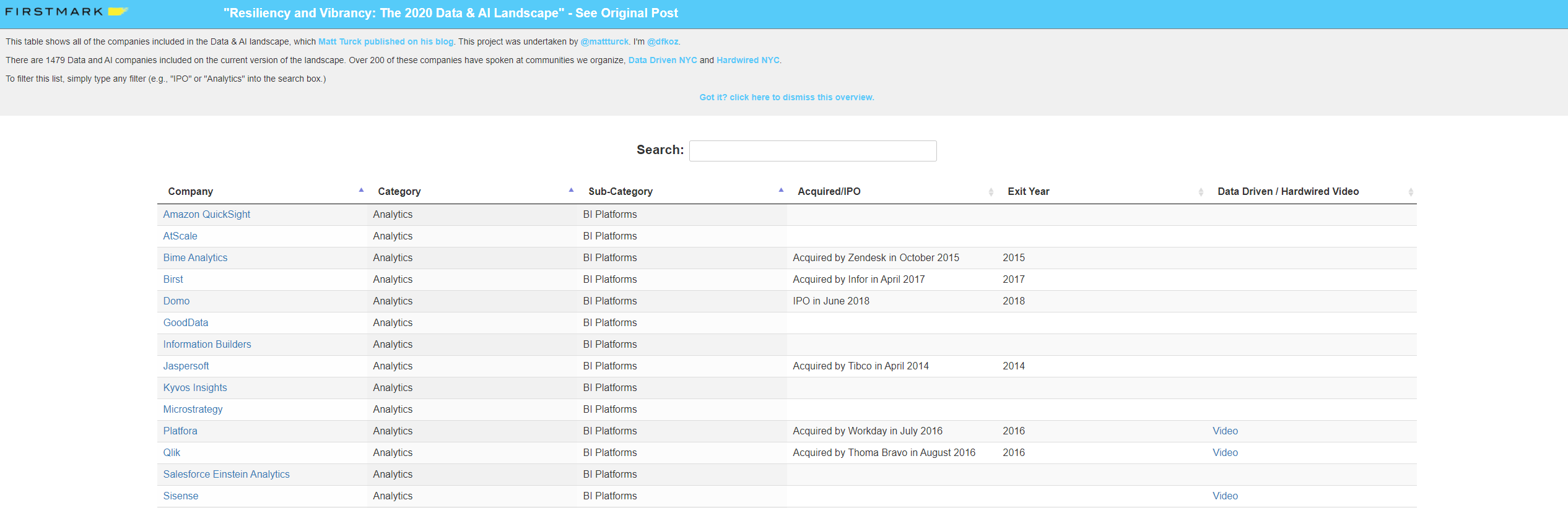Click the FirstMark logo
This screenshot has width=1568, height=508.
(66, 12)
